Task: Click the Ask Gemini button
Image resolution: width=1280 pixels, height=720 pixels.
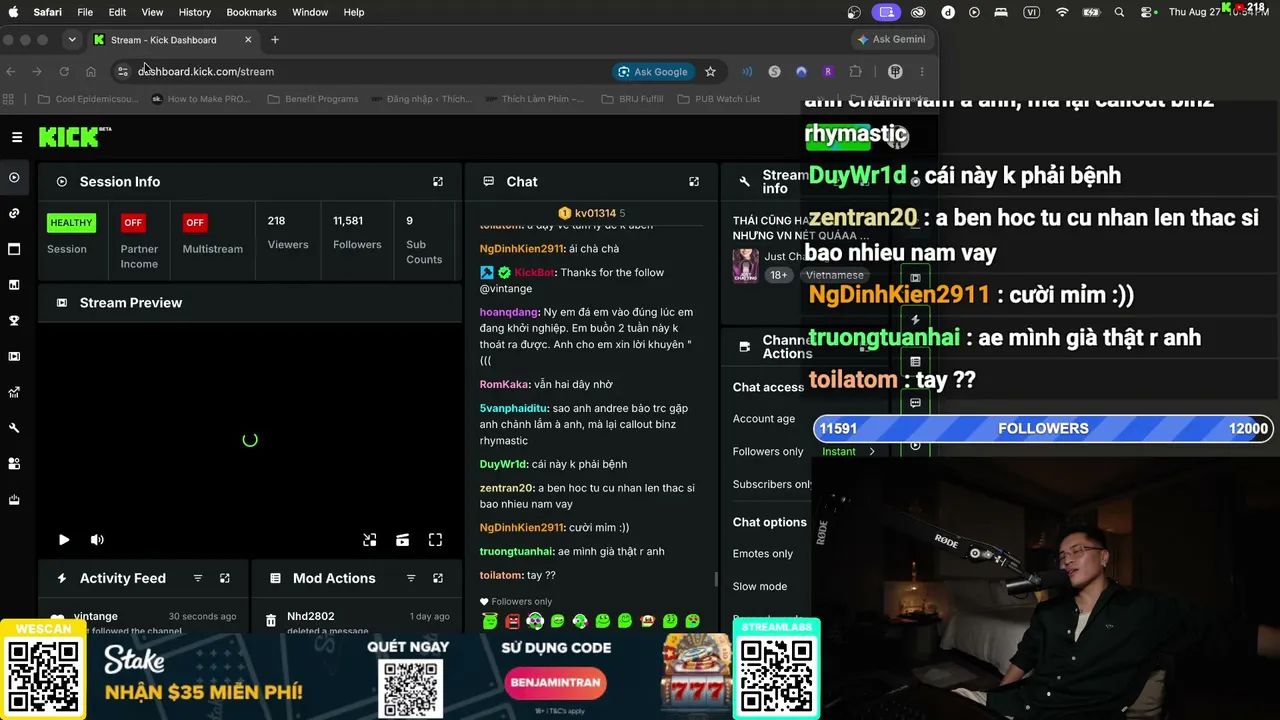Action: coord(891,40)
